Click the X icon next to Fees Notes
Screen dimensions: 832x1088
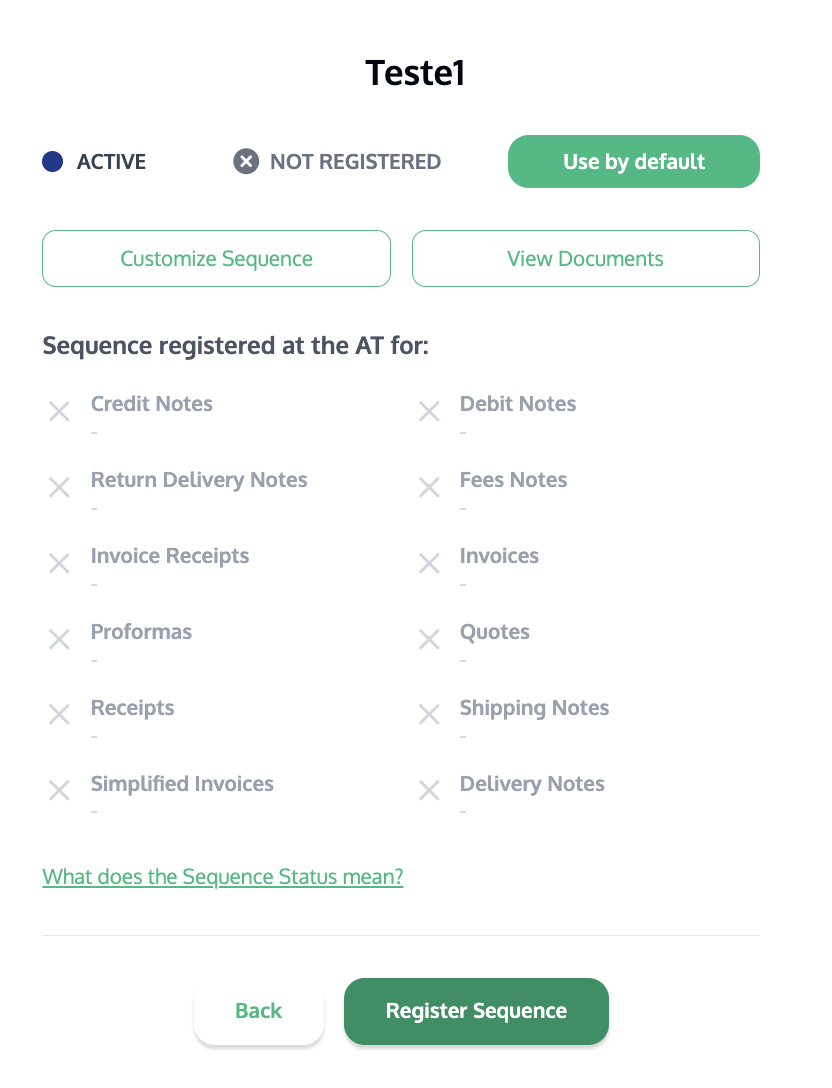[429, 487]
